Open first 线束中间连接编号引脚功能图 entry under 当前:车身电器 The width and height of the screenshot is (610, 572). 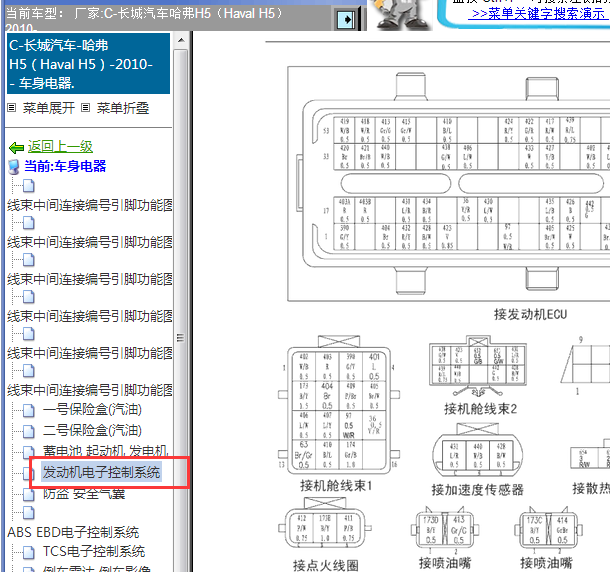click(90, 205)
